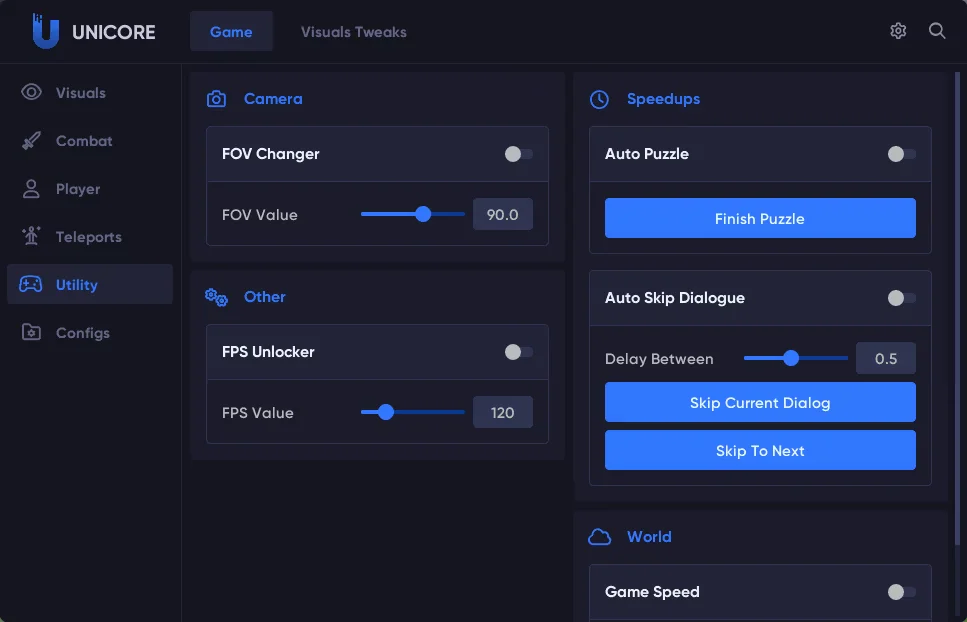Select the Game tab
The height and width of the screenshot is (622, 967).
tap(231, 32)
